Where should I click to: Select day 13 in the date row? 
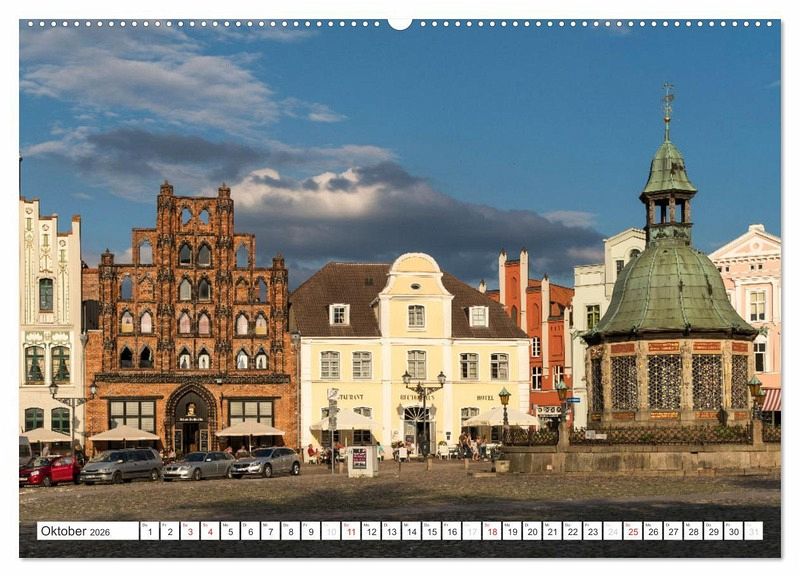click(x=391, y=531)
